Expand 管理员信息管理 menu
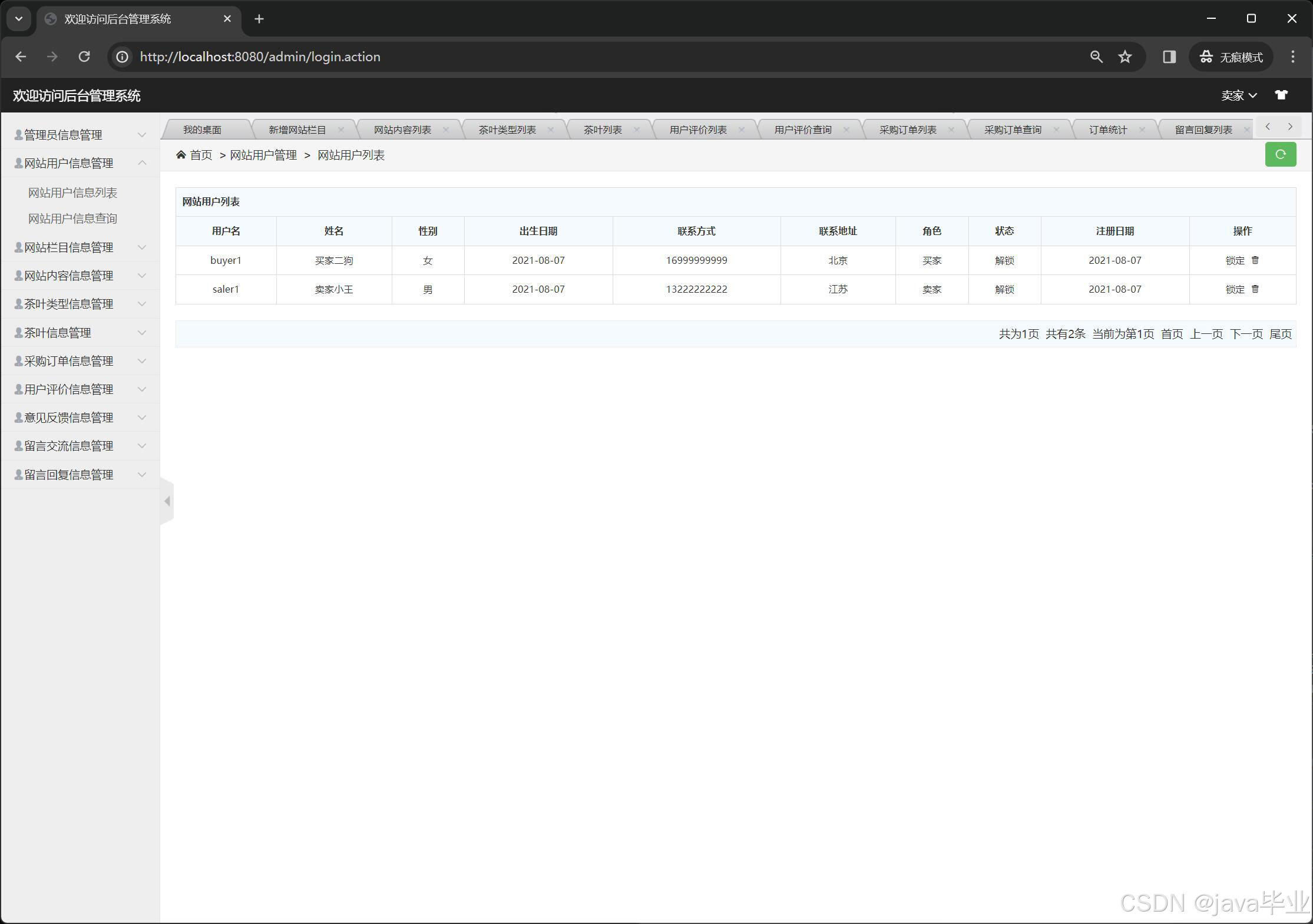The image size is (1313, 924). tap(80, 135)
